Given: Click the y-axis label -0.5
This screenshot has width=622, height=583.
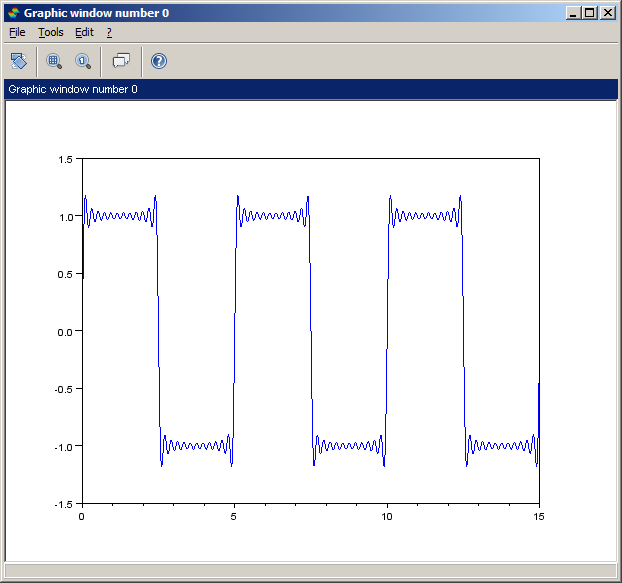Looking at the screenshot, I should tap(63, 389).
